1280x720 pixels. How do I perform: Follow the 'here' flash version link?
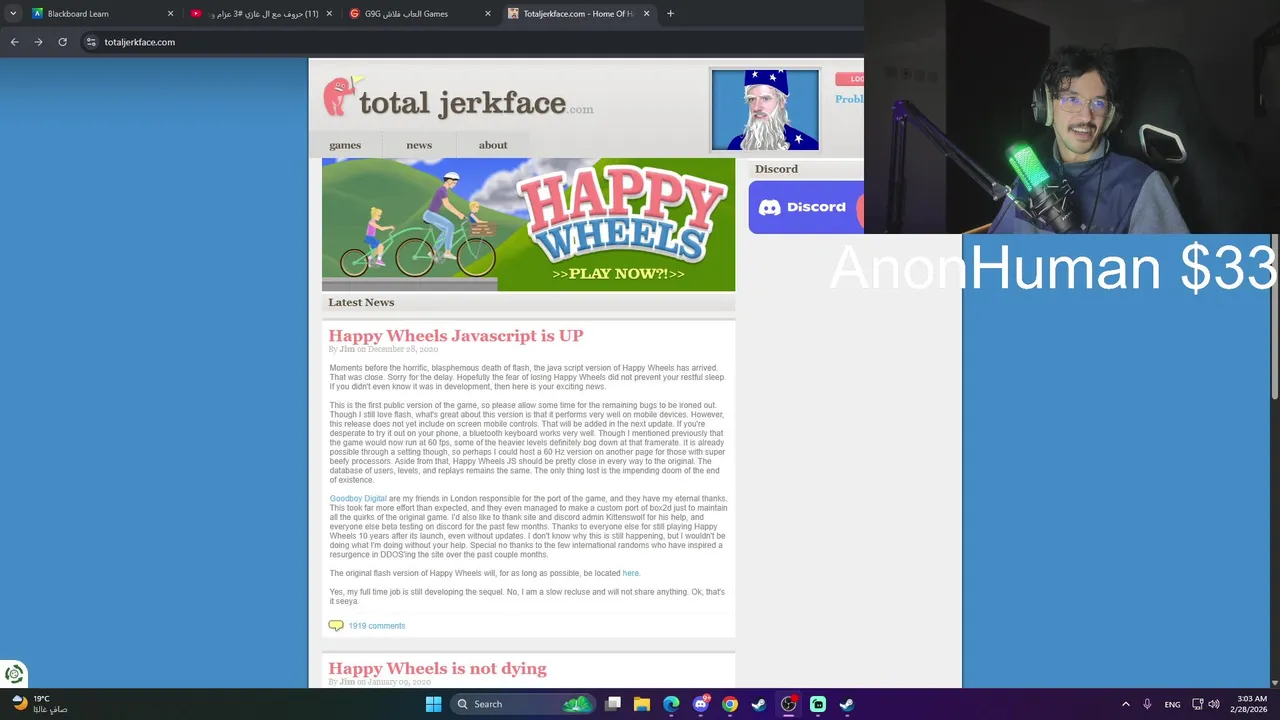pos(630,573)
